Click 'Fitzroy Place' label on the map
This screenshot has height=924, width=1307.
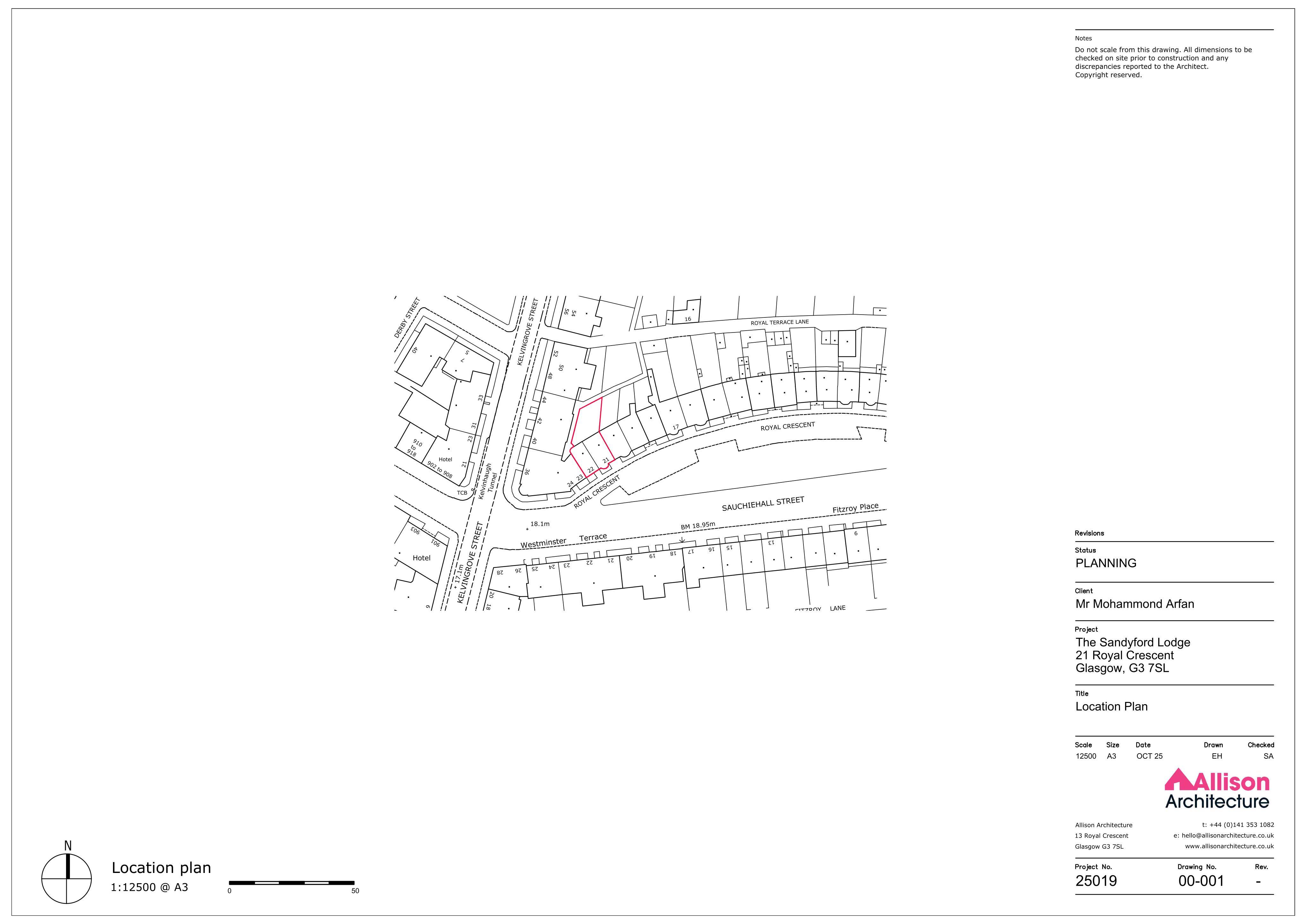click(x=855, y=508)
